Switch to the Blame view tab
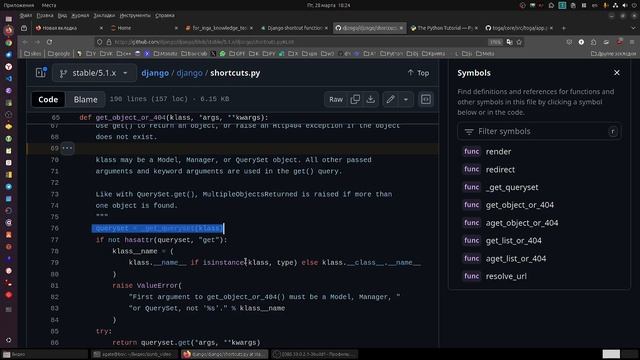 (85, 99)
